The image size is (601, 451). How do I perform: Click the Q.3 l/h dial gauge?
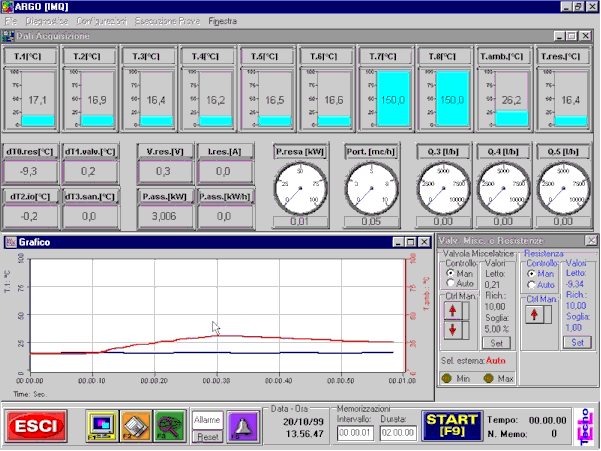coord(444,189)
